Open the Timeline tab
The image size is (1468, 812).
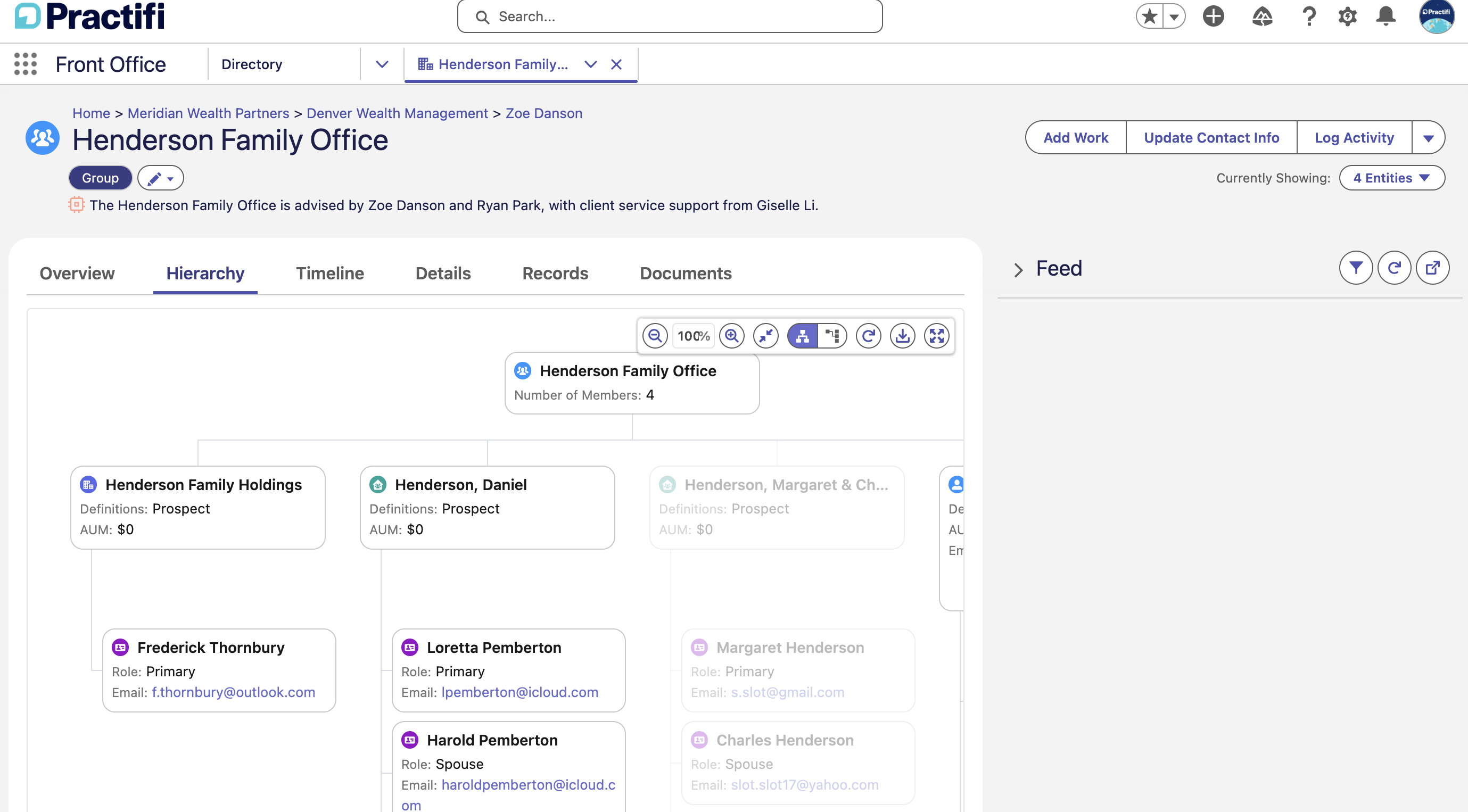point(330,274)
